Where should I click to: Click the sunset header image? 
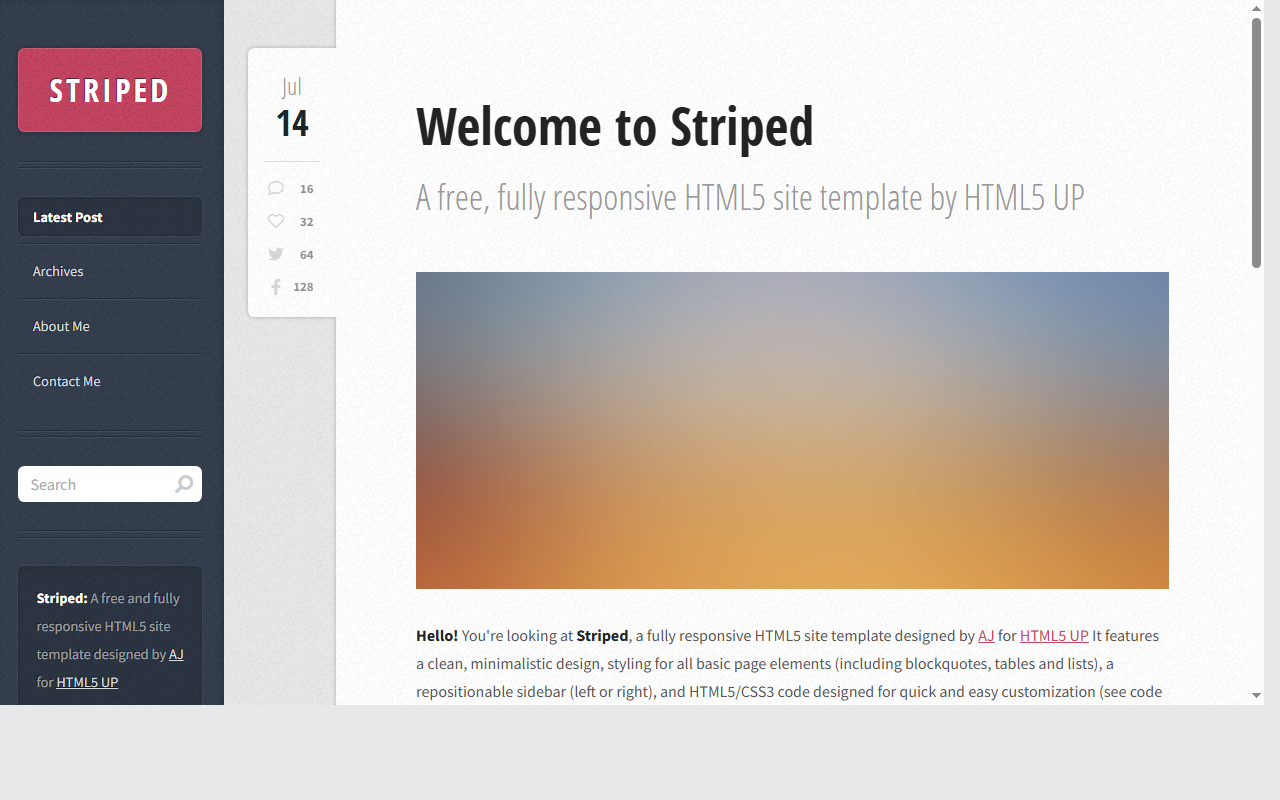tap(792, 430)
